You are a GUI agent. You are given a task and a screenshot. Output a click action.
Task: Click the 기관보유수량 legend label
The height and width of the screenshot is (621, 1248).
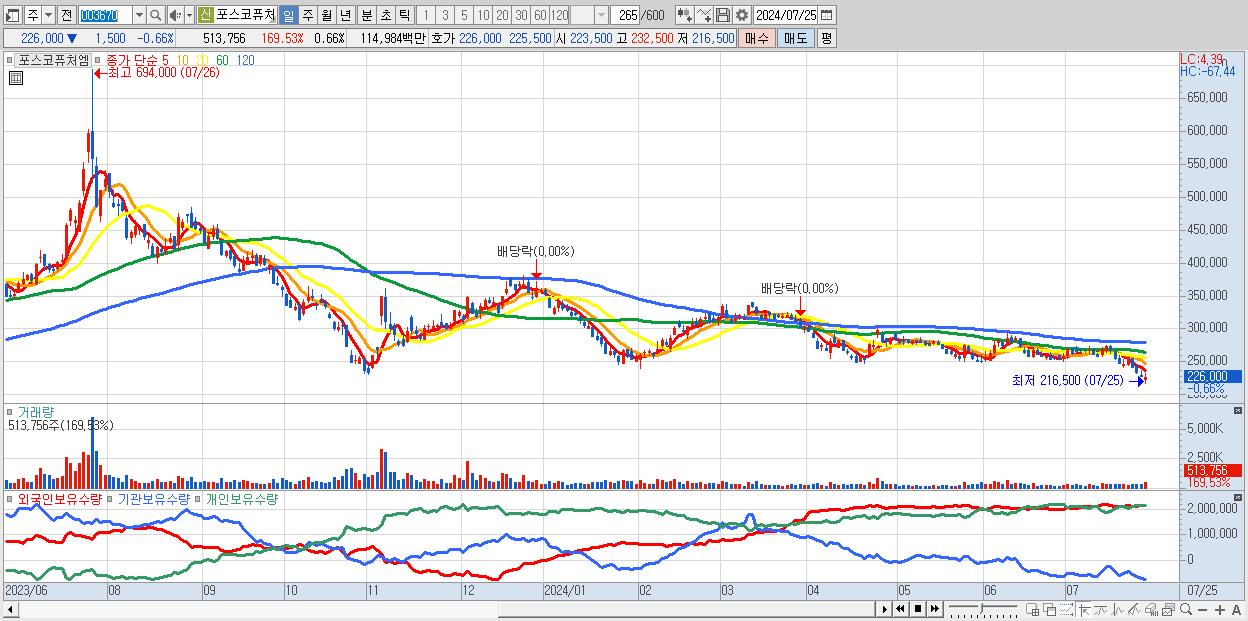152,498
